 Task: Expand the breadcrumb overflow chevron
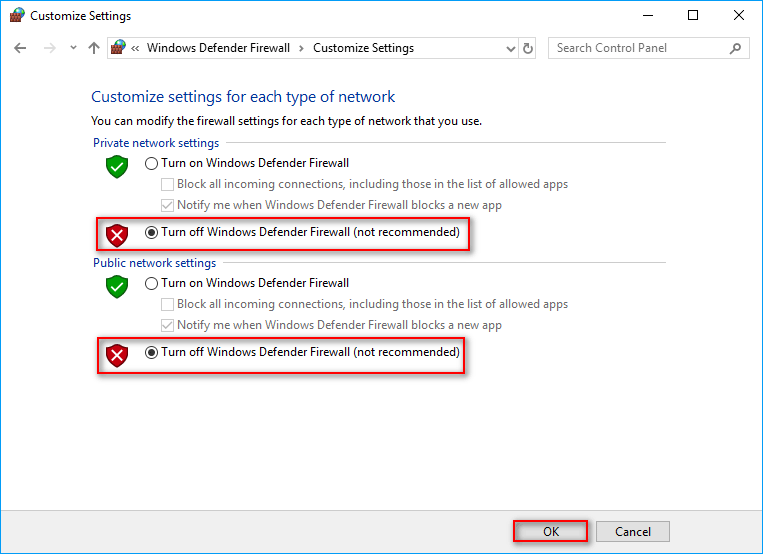pos(135,48)
